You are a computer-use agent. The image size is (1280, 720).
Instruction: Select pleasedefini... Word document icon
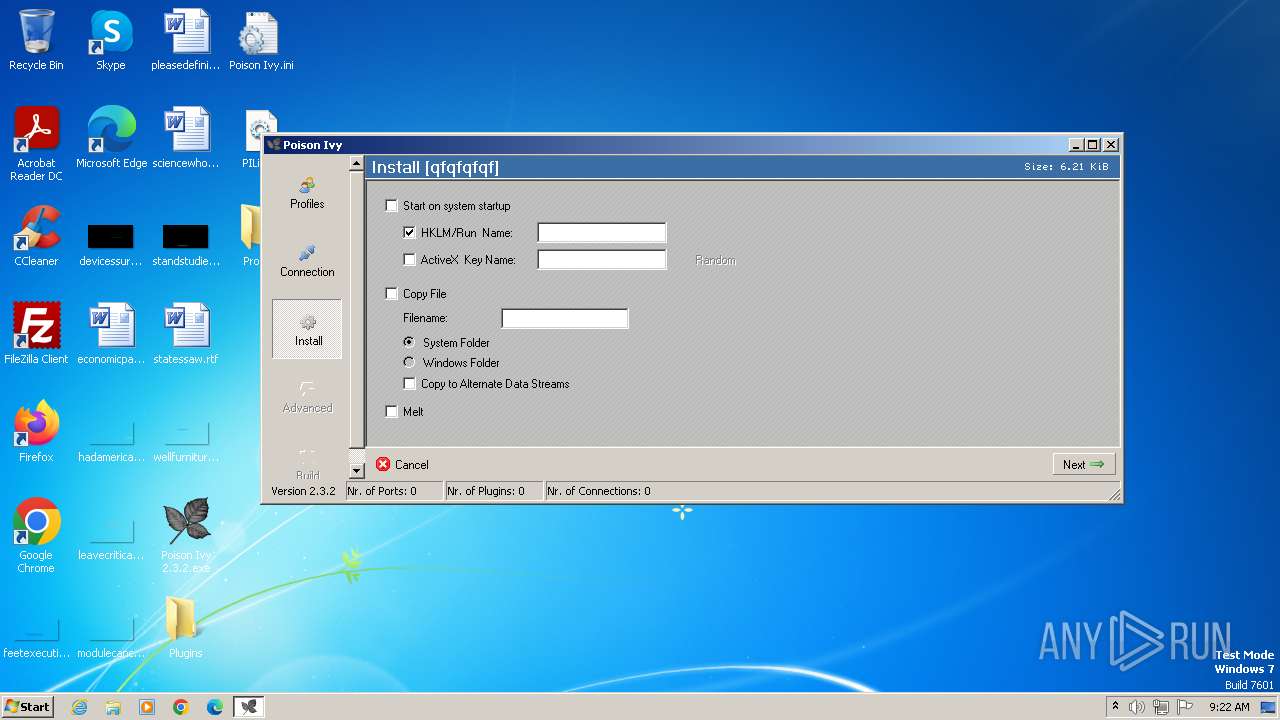click(186, 40)
